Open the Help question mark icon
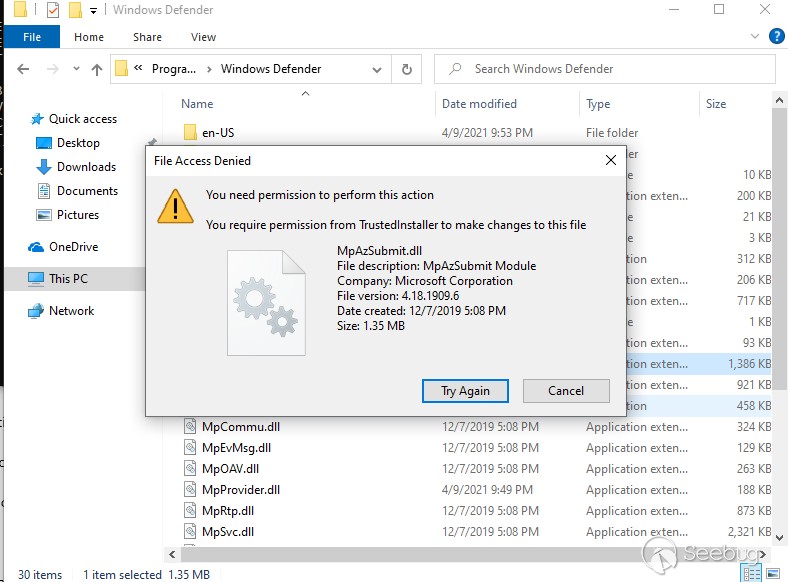Viewport: 788px width, 582px height. click(x=776, y=37)
